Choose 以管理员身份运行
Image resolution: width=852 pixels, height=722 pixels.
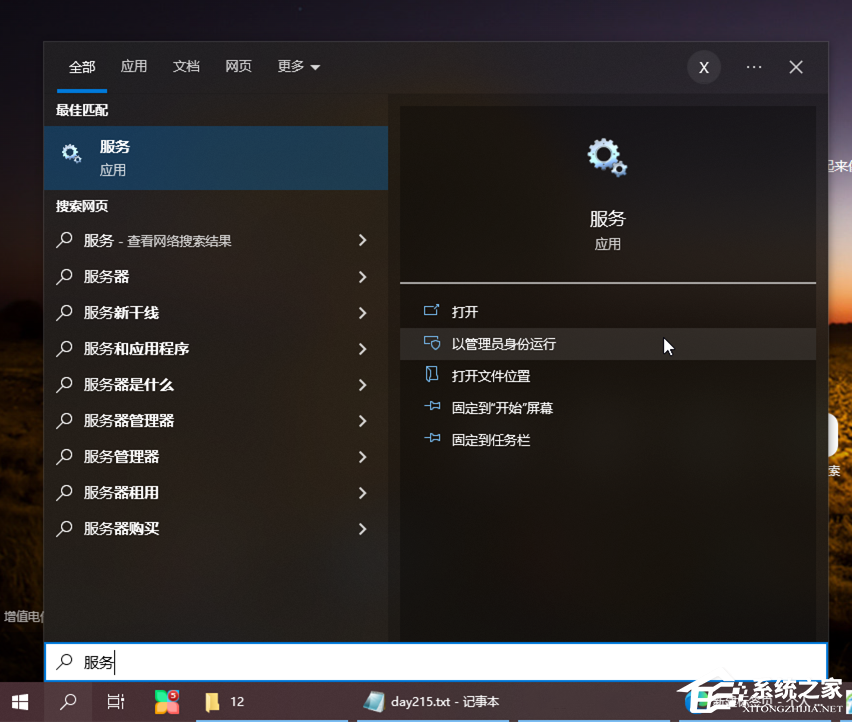tap(608, 344)
